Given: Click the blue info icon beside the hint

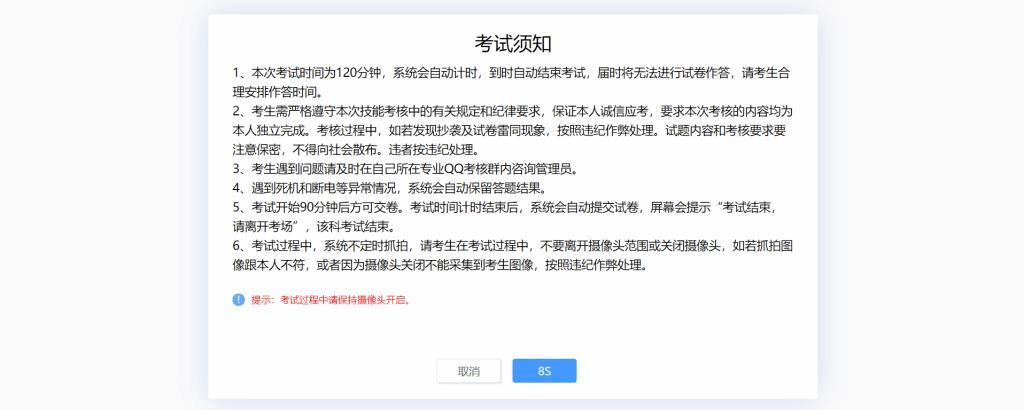Looking at the screenshot, I should coord(238,299).
